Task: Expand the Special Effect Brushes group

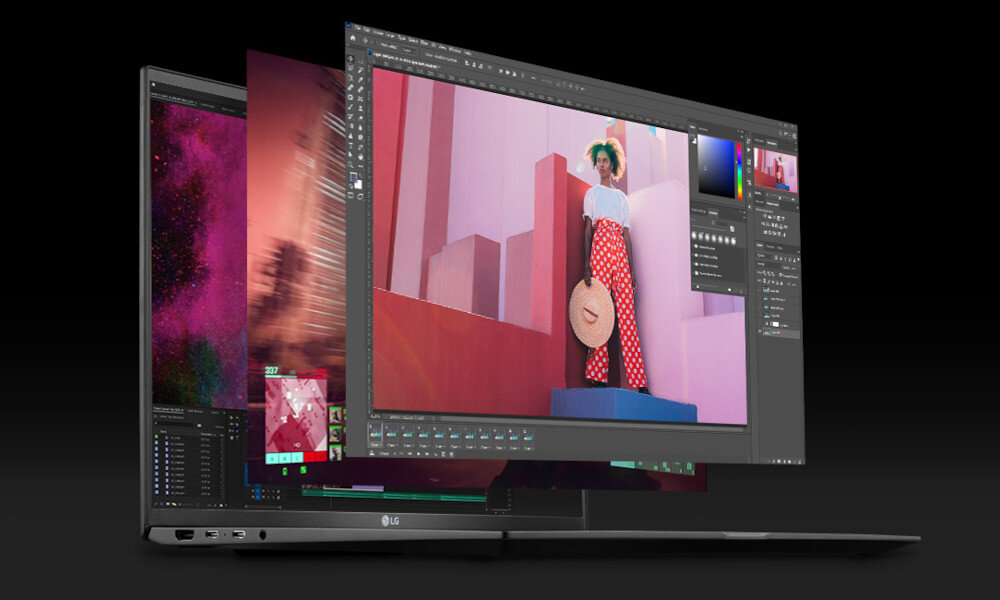Action: pos(707,272)
